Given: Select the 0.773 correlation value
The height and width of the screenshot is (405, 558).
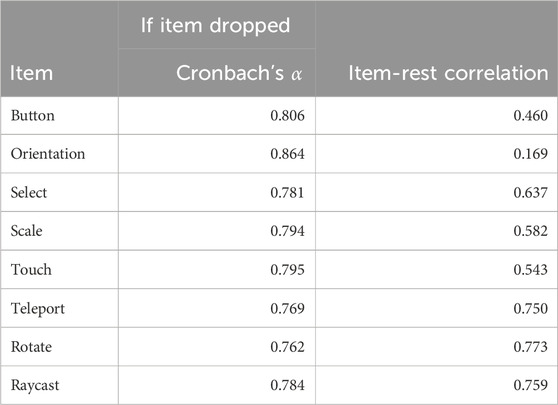Looking at the screenshot, I should coord(531,347).
